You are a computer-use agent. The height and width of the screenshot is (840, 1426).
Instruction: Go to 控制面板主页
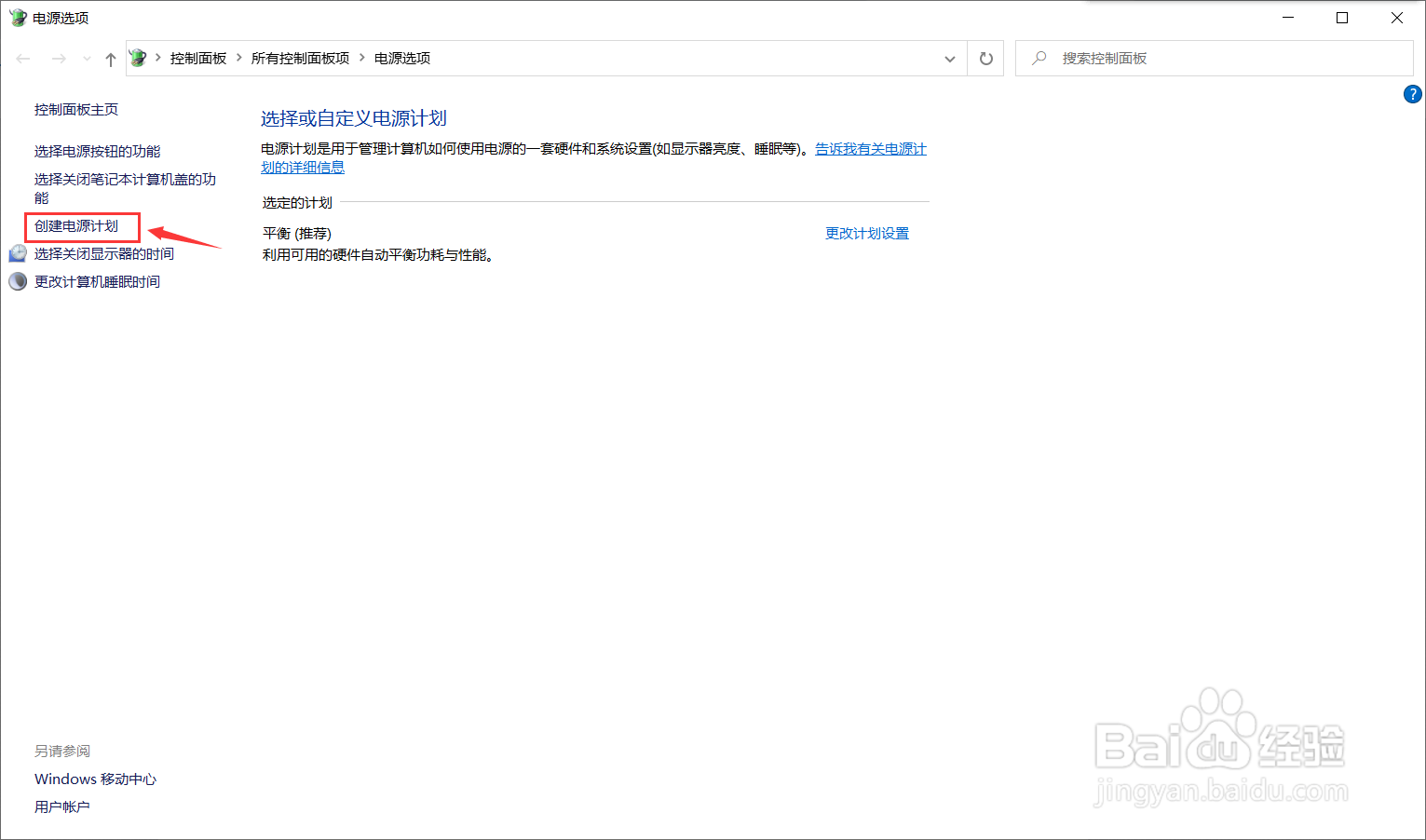75,108
